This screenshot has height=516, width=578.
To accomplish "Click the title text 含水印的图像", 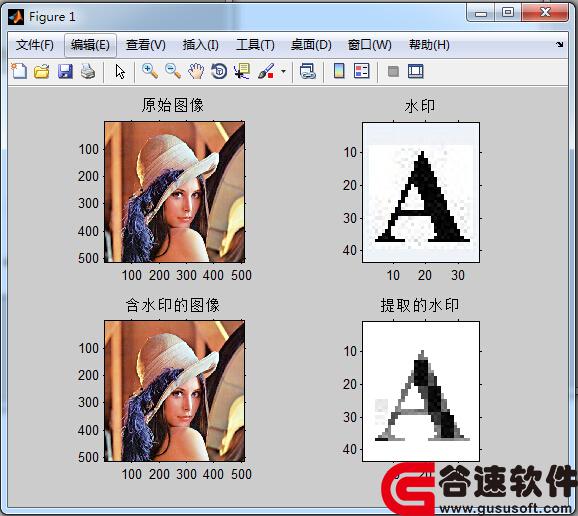I will point(173,305).
